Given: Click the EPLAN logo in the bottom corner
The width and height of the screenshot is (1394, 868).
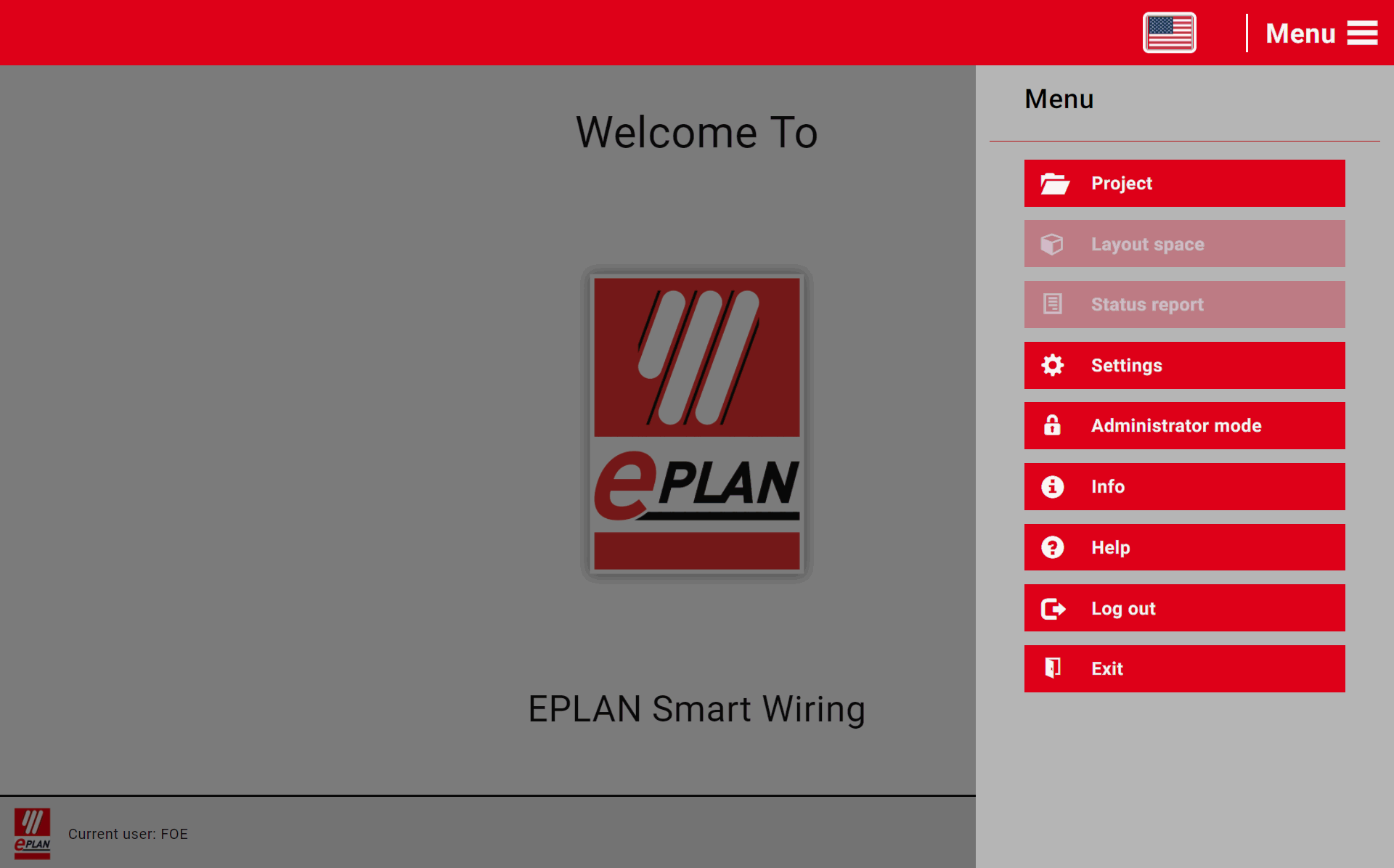Looking at the screenshot, I should [31, 833].
